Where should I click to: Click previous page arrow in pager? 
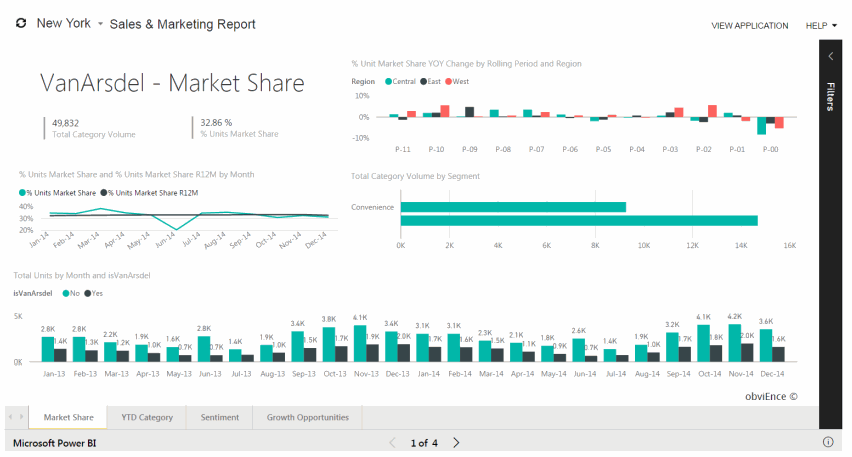[x=392, y=443]
